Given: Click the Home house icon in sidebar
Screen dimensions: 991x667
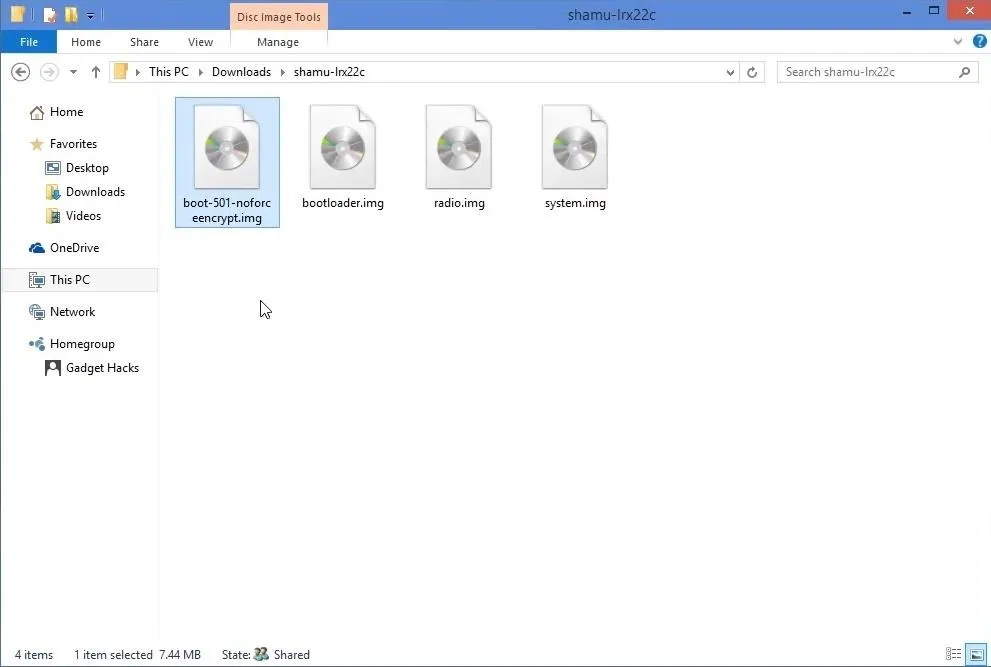Looking at the screenshot, I should (x=37, y=113).
